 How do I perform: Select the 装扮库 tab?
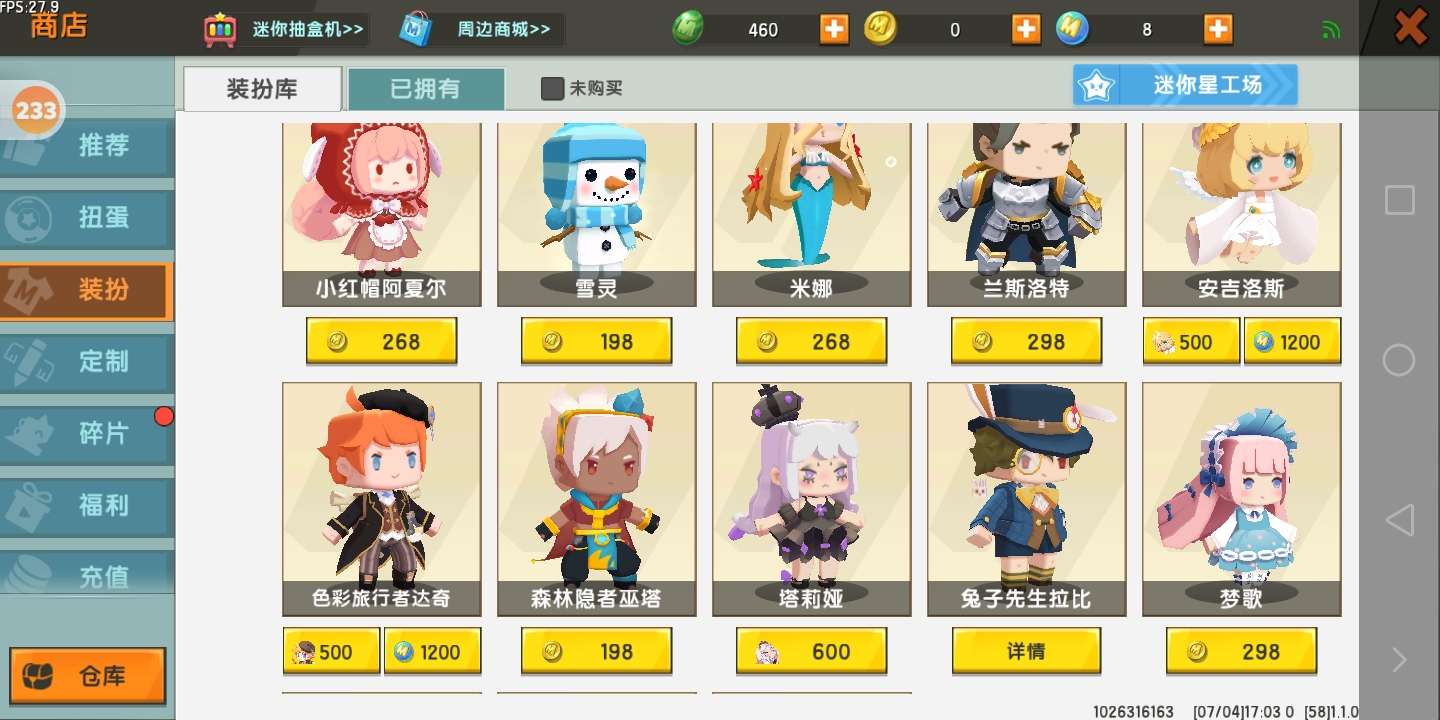(x=262, y=88)
